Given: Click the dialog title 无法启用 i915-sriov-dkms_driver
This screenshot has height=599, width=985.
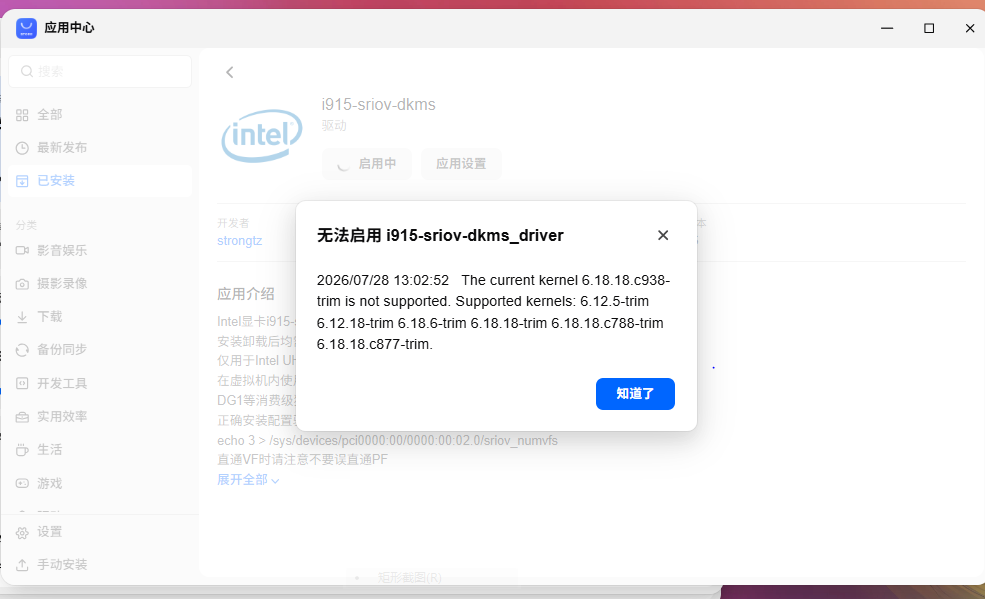Looking at the screenshot, I should click(440, 235).
